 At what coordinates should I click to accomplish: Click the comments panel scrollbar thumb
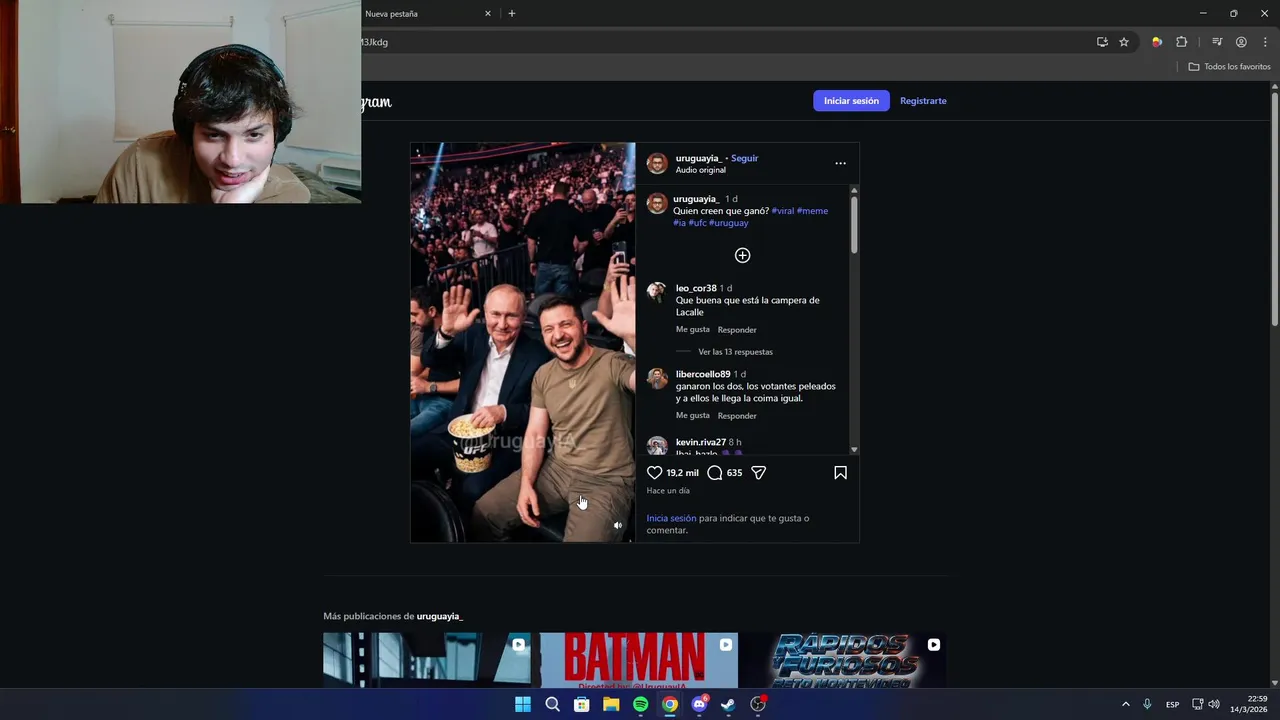pos(853,223)
